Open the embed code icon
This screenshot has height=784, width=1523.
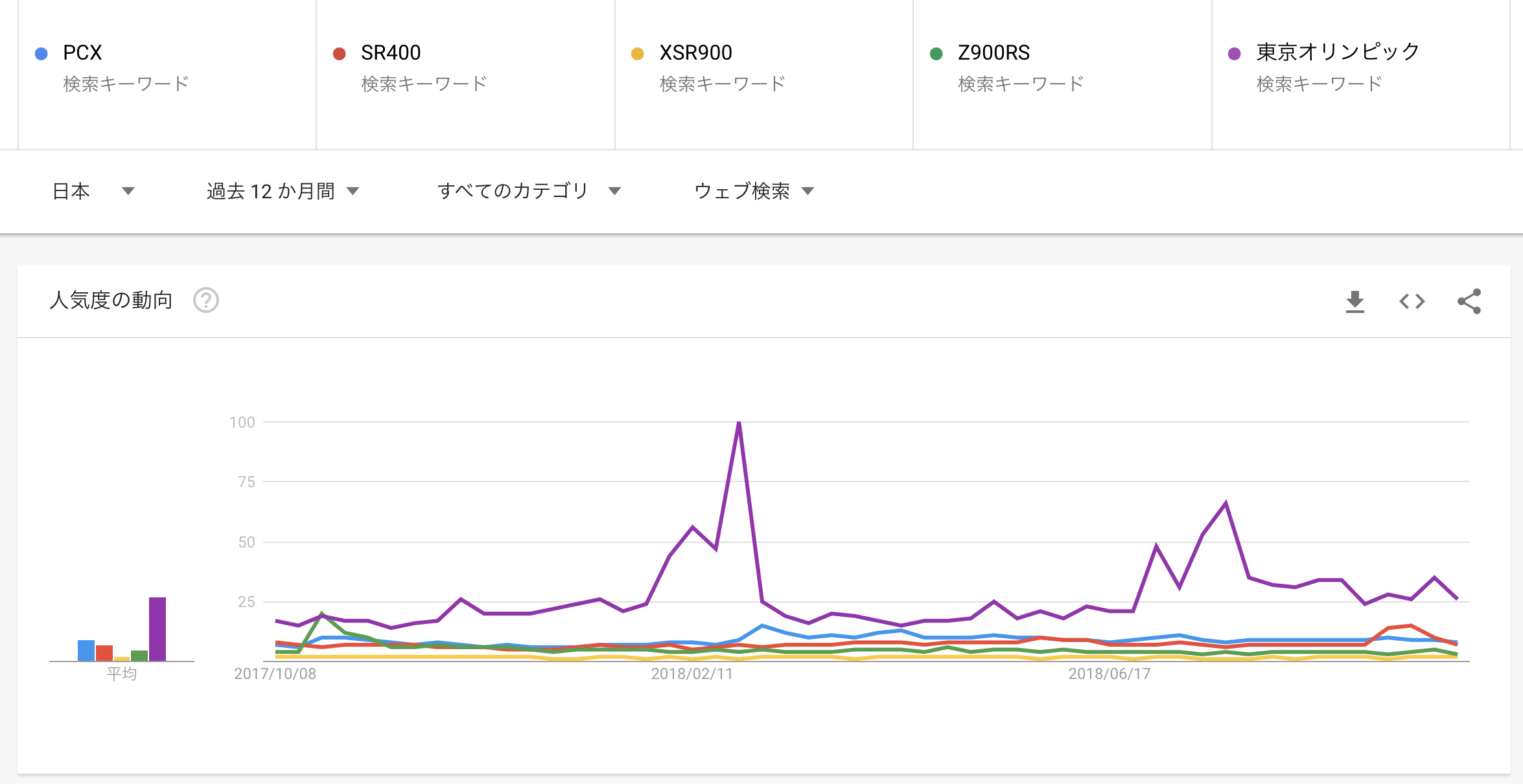[x=1412, y=301]
